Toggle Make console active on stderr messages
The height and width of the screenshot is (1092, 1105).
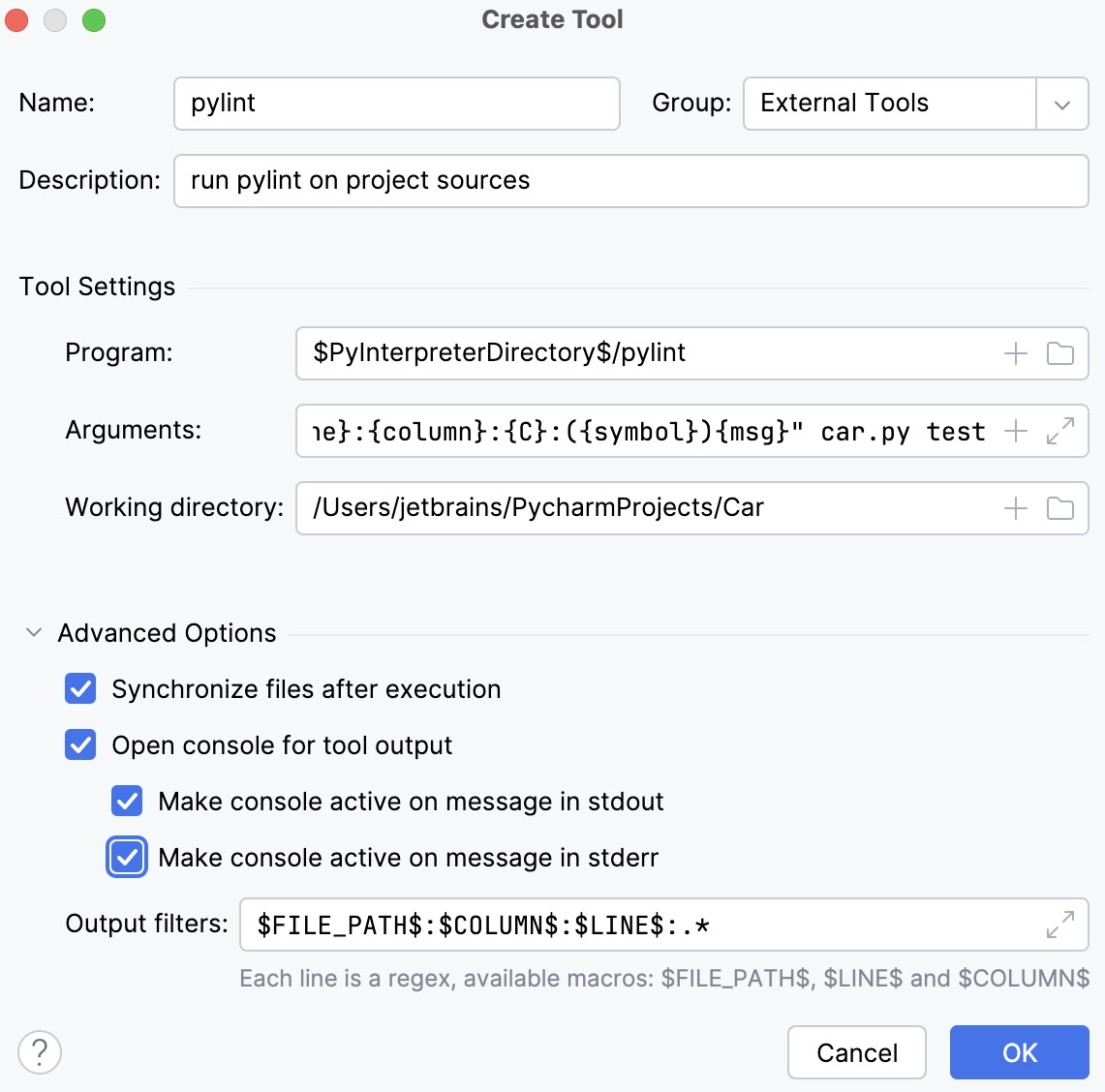(x=126, y=857)
